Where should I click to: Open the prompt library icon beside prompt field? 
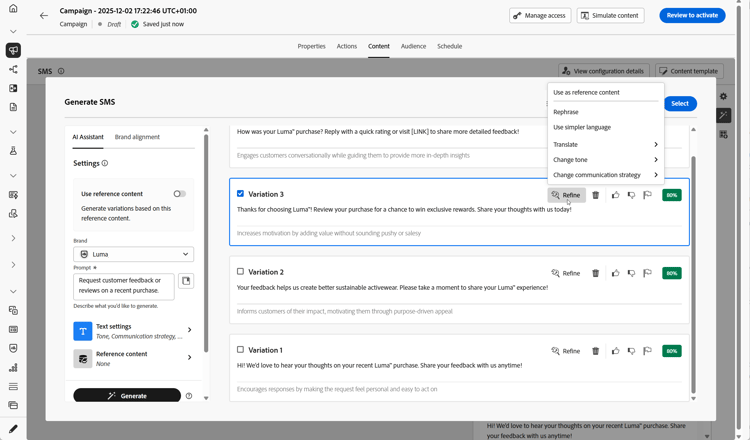(186, 281)
